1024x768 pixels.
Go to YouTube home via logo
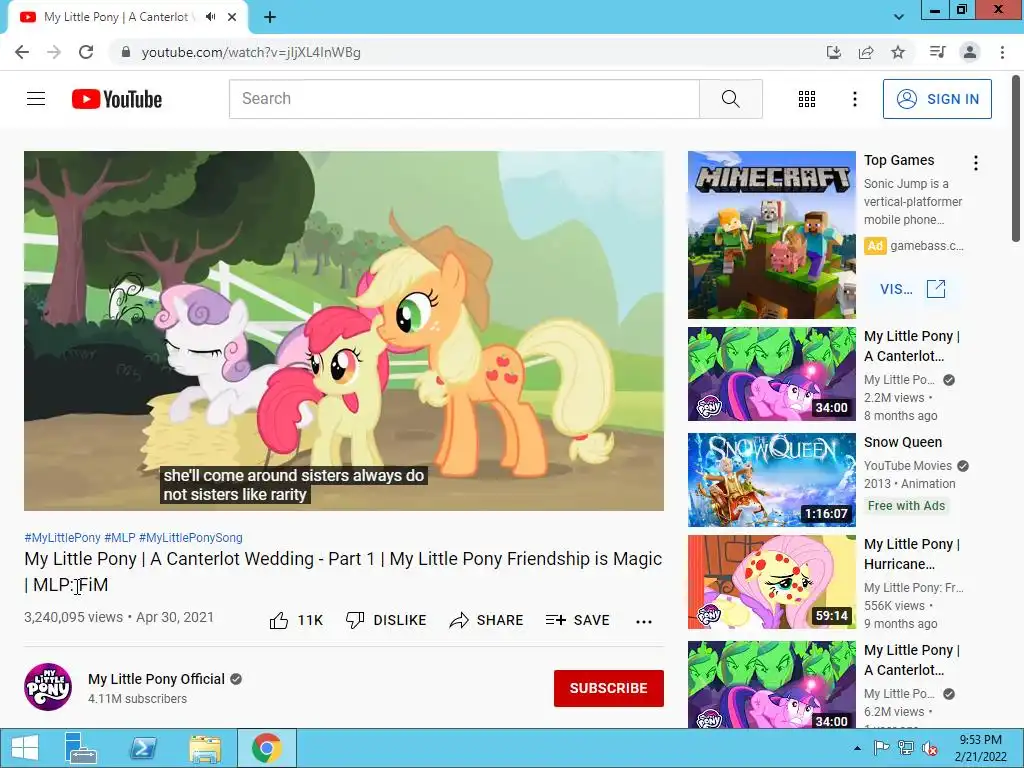tap(117, 99)
